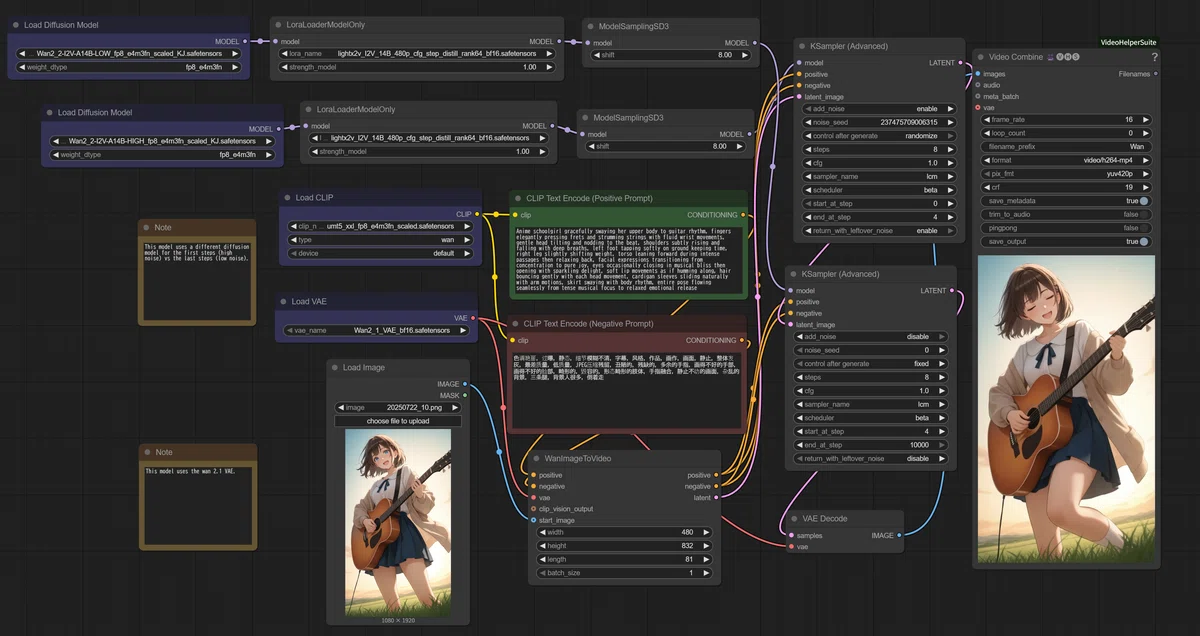The width and height of the screenshot is (1200, 636).
Task: Collapse the Load VAE node via its header dot
Action: tap(283, 302)
